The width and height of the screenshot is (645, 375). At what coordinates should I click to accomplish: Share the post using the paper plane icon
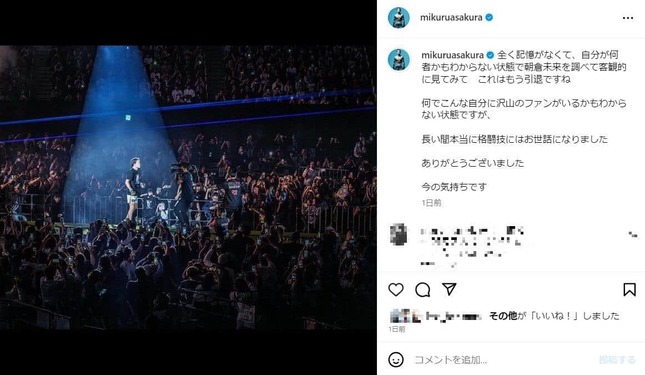coord(449,289)
